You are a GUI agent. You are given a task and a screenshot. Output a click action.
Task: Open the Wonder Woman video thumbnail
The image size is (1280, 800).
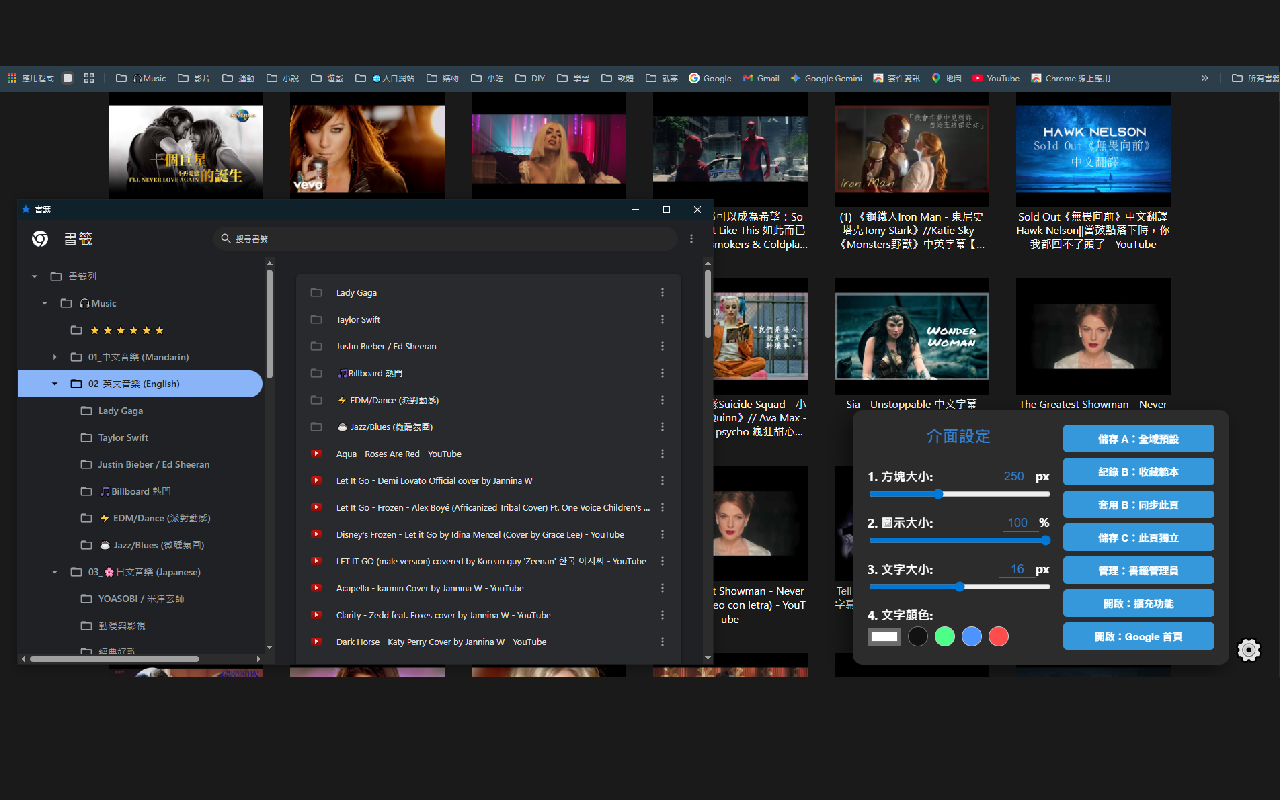(x=912, y=337)
